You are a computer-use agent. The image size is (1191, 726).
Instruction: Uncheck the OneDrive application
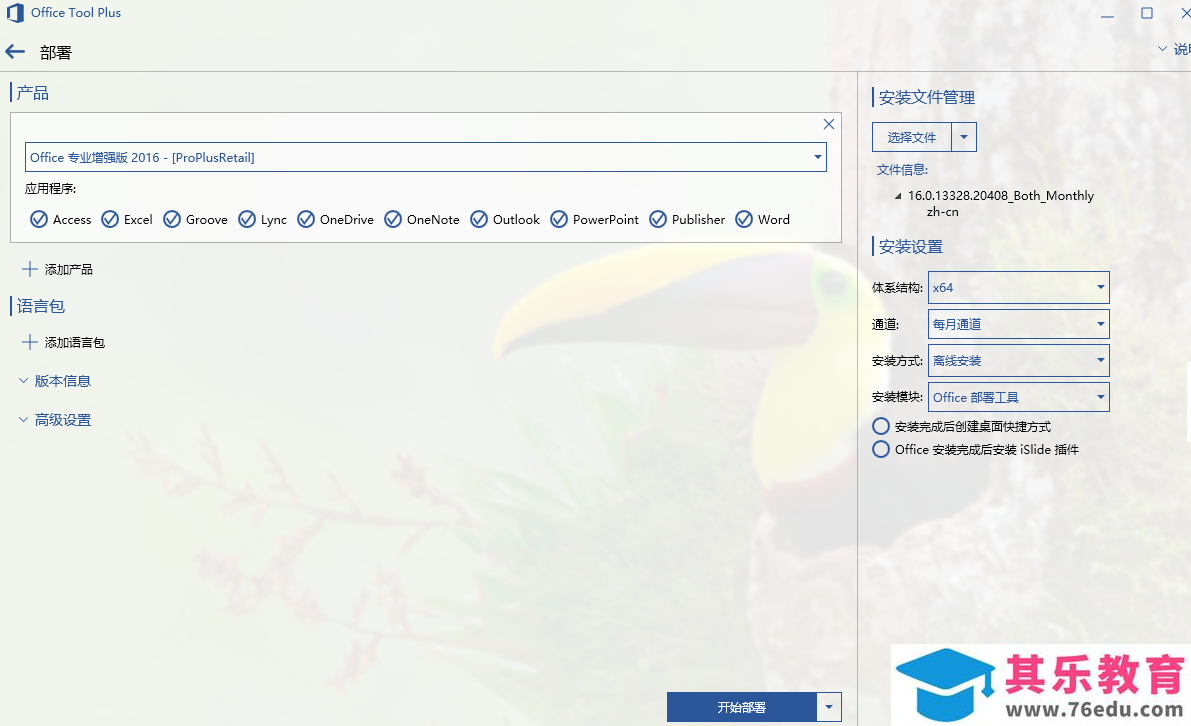[306, 219]
